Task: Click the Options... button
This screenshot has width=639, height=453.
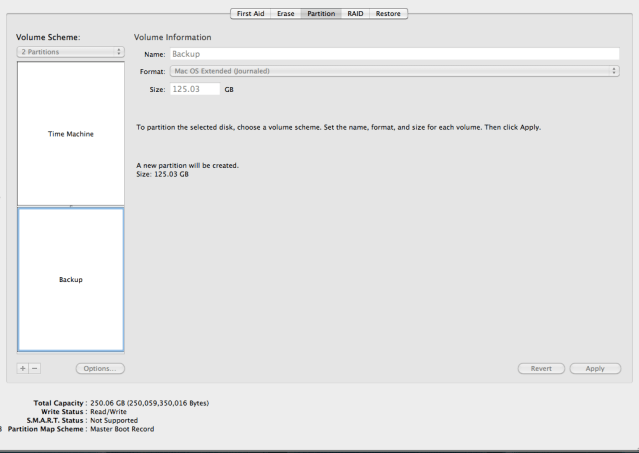Action: click(x=99, y=368)
